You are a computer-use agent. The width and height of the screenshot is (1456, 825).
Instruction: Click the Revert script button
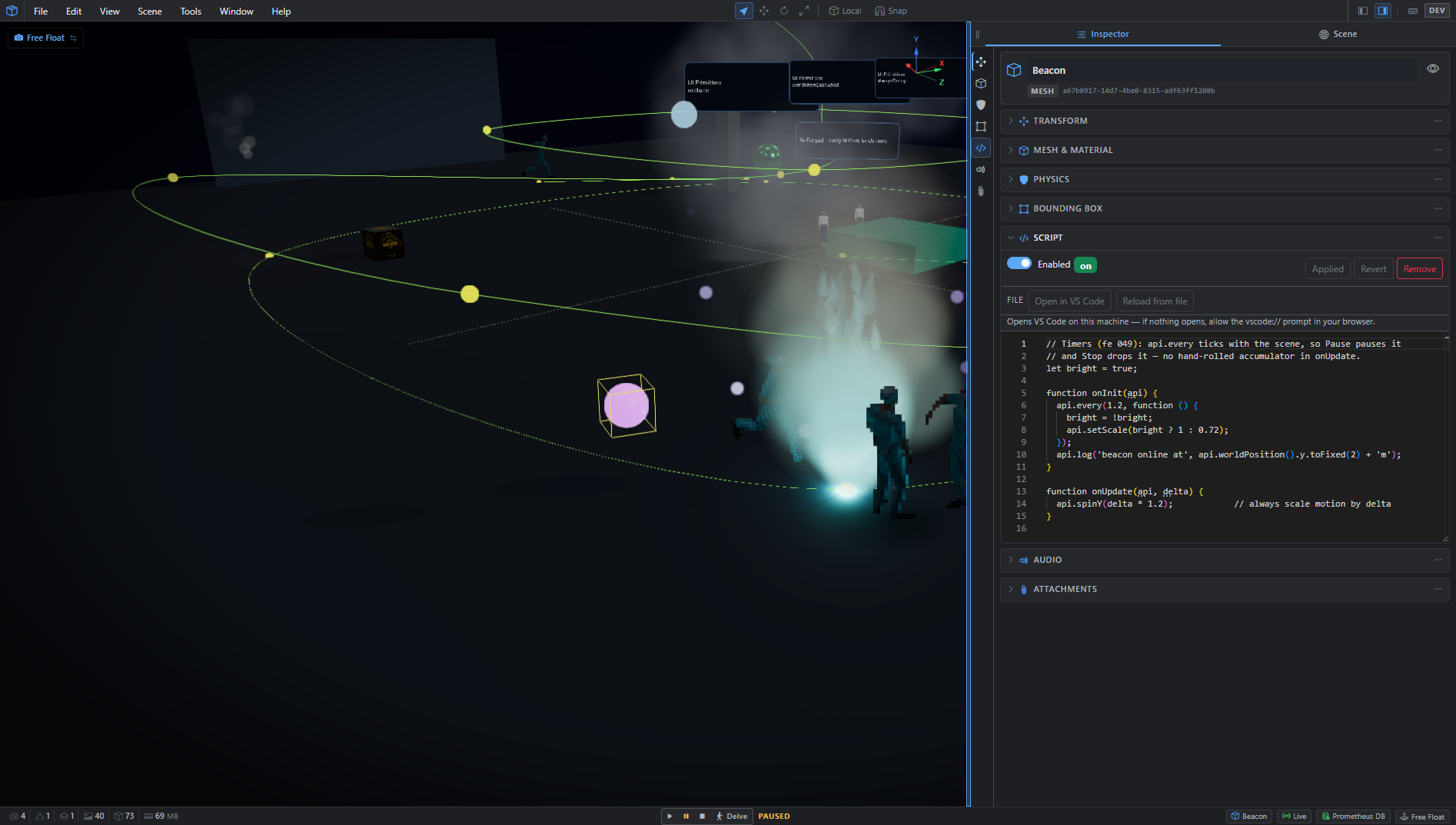point(1373,268)
